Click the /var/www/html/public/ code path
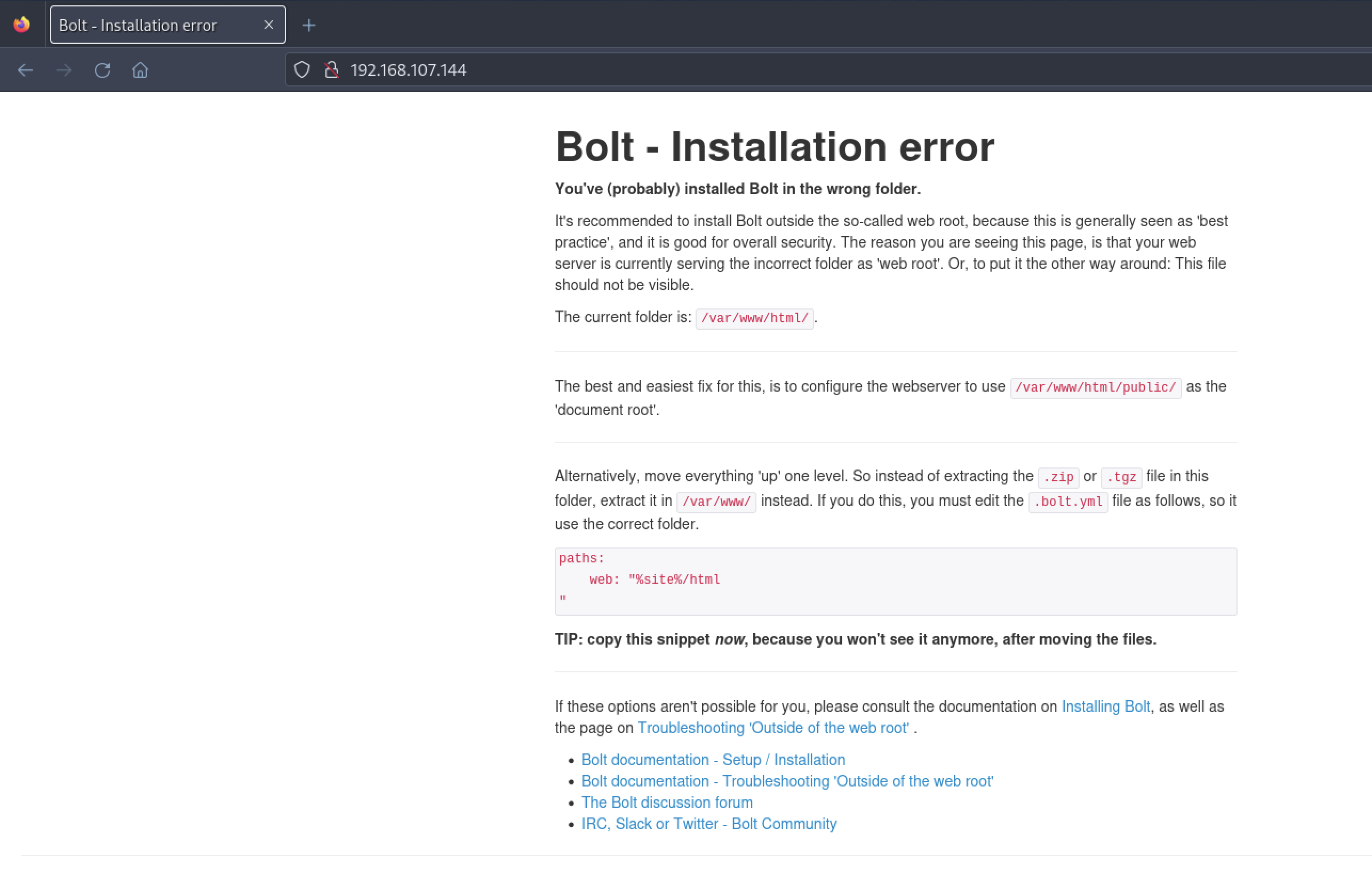 [x=1096, y=387]
